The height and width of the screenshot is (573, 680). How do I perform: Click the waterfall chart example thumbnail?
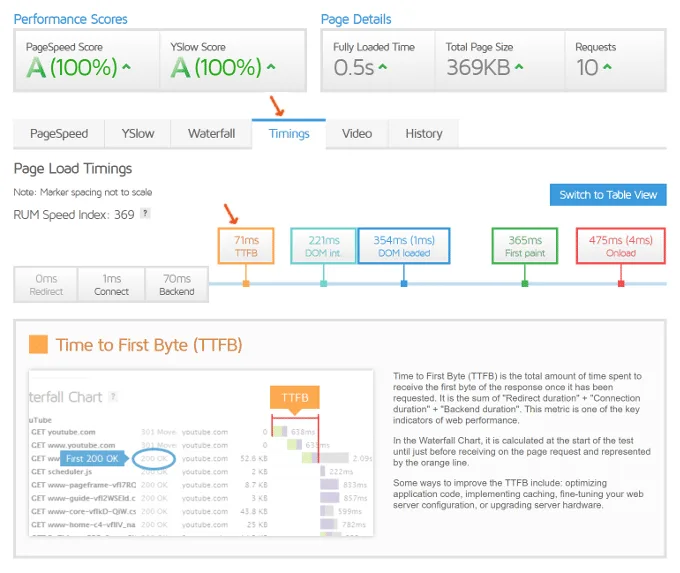point(201,453)
